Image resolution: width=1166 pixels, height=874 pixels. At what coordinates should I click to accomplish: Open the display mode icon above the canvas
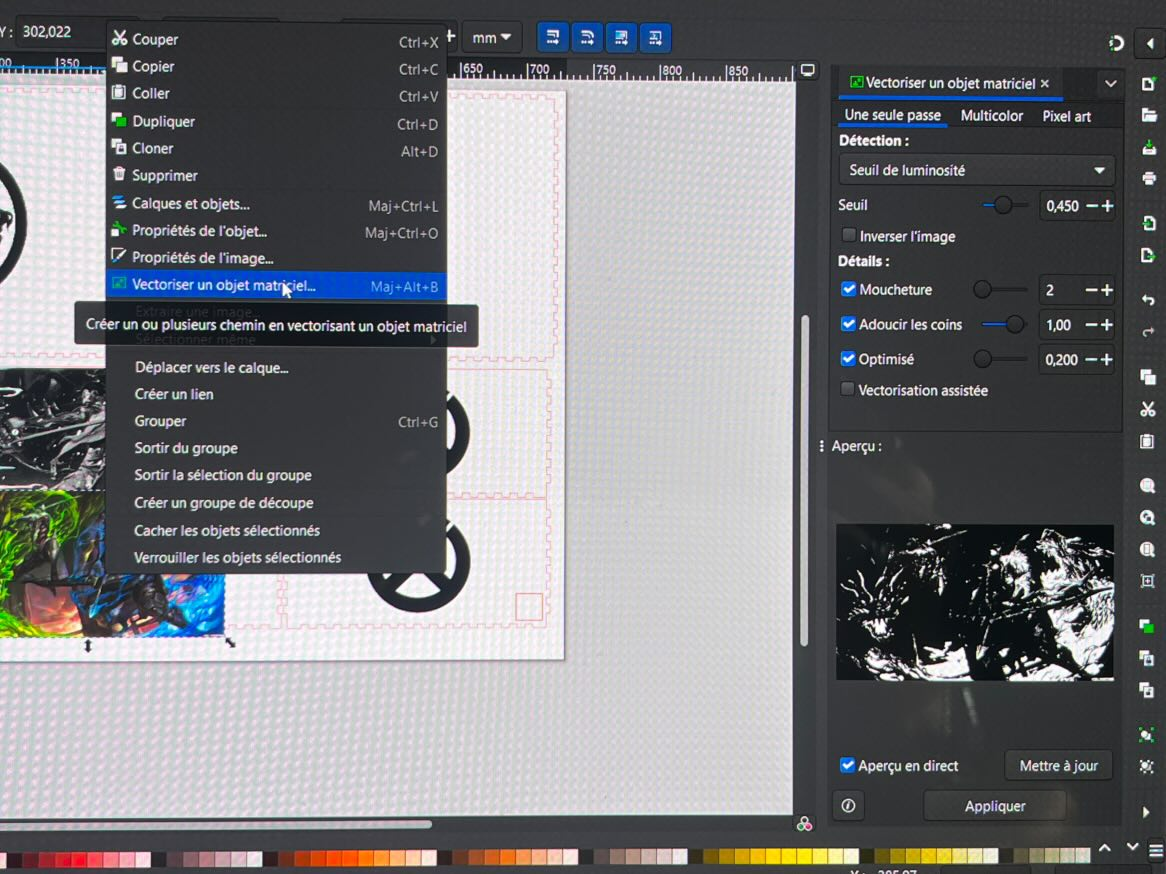807,71
